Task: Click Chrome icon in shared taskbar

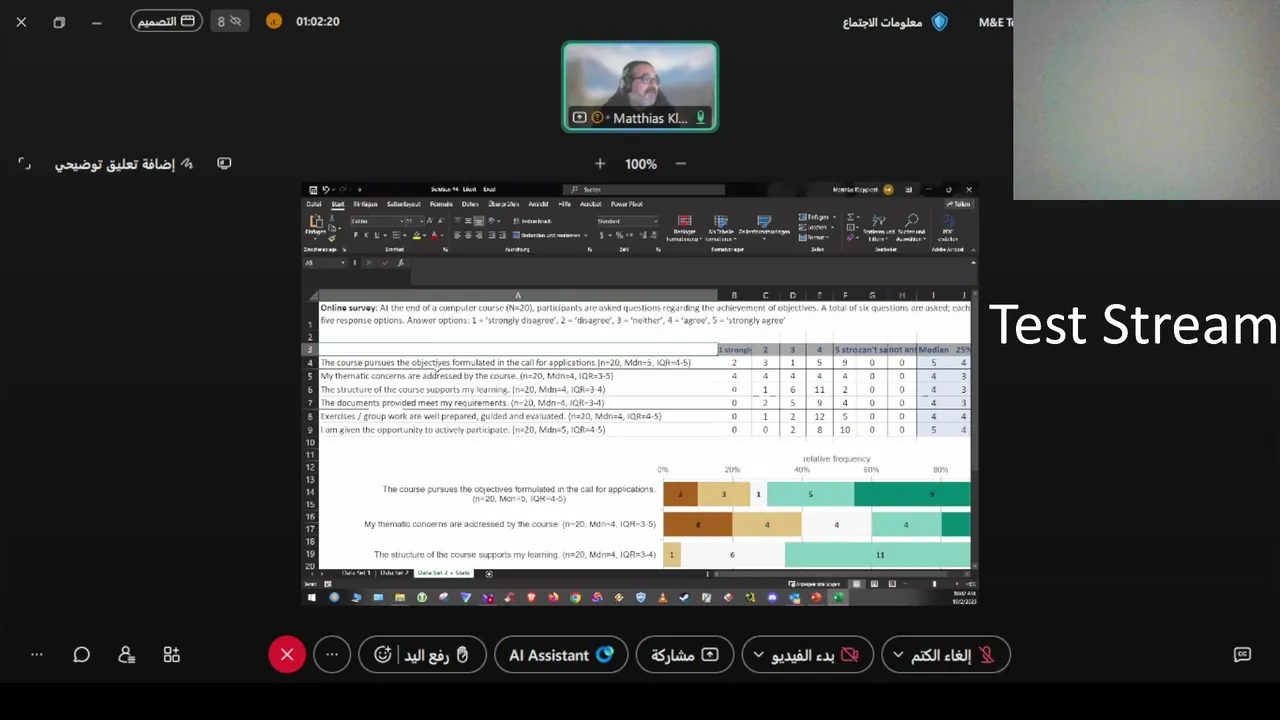Action: pyautogui.click(x=575, y=598)
